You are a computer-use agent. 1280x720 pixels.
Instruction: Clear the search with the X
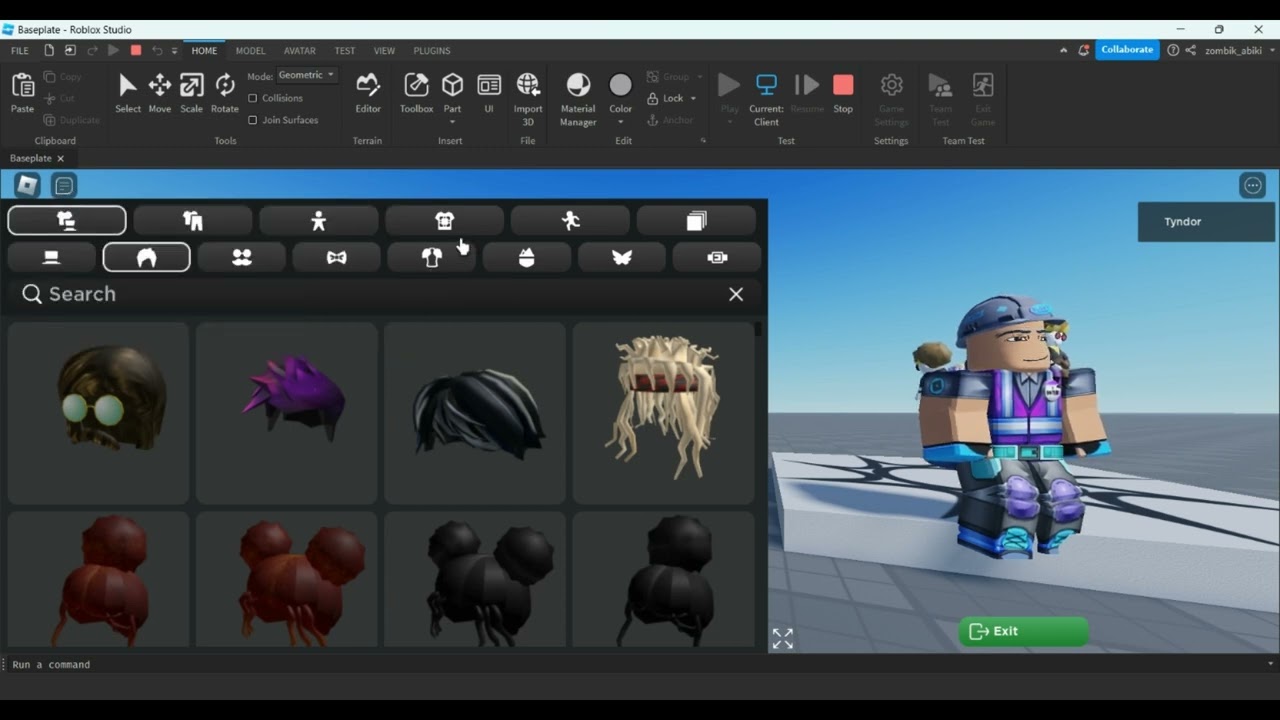coord(736,294)
